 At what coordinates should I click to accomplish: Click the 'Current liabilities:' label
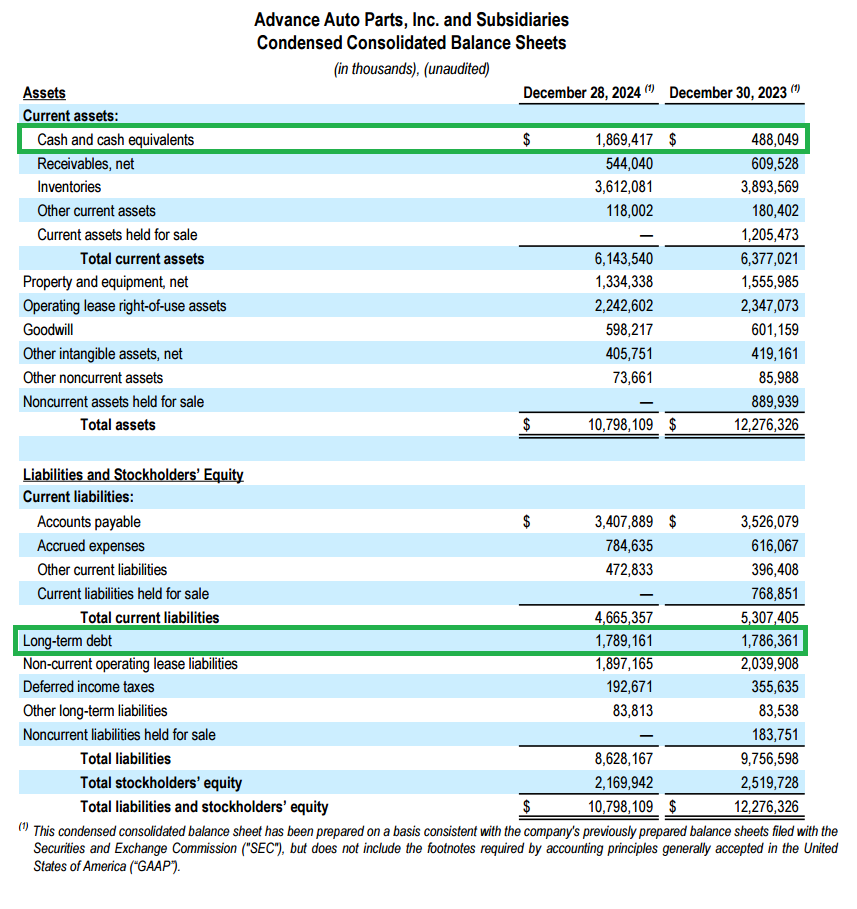[78, 497]
